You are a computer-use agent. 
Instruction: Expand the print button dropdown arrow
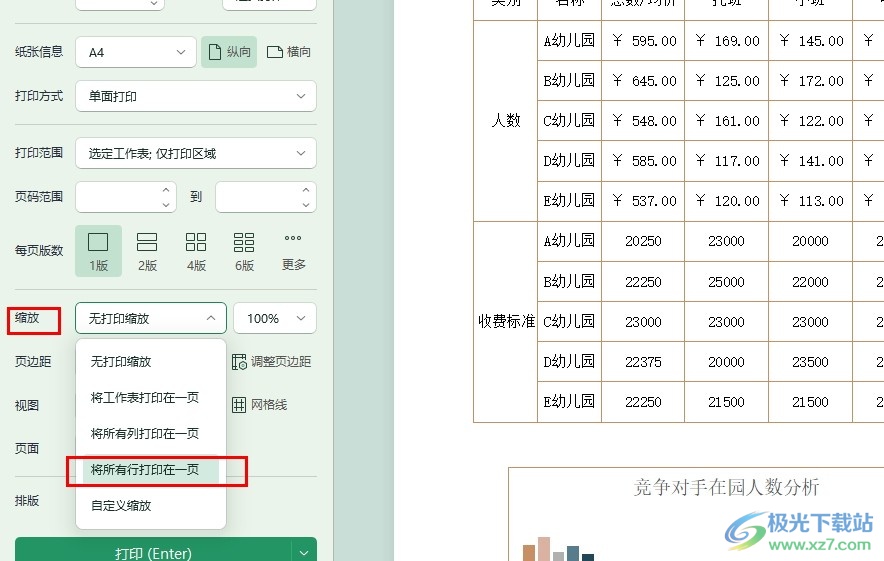click(x=304, y=553)
